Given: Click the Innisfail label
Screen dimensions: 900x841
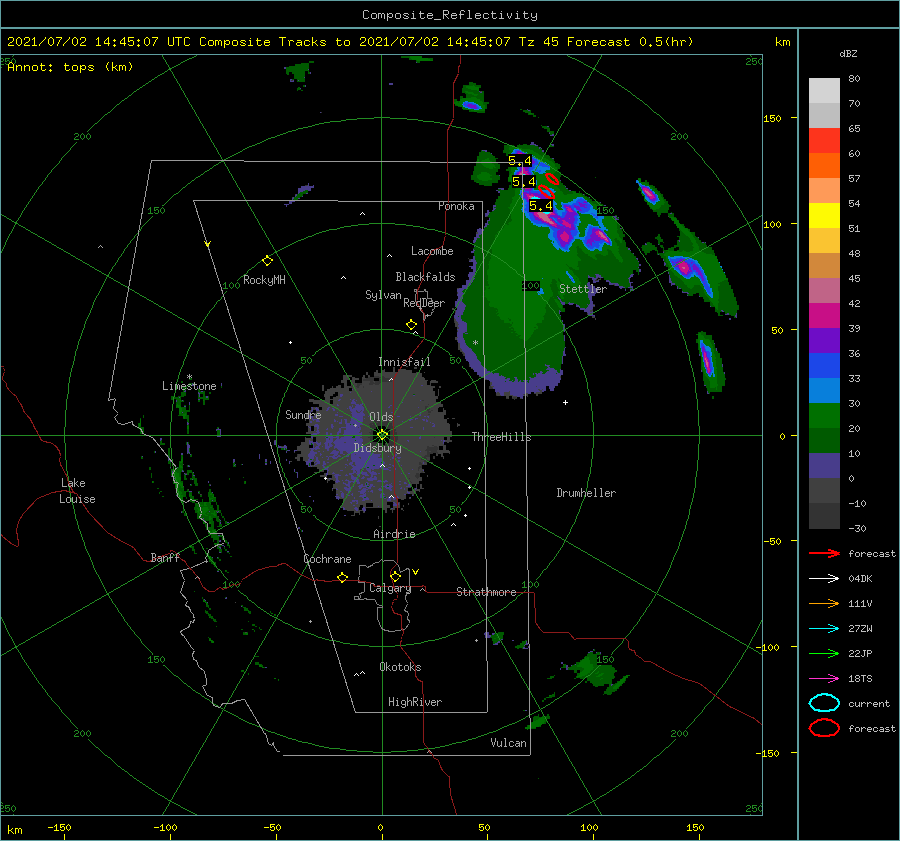Looking at the screenshot, I should click(x=404, y=362).
